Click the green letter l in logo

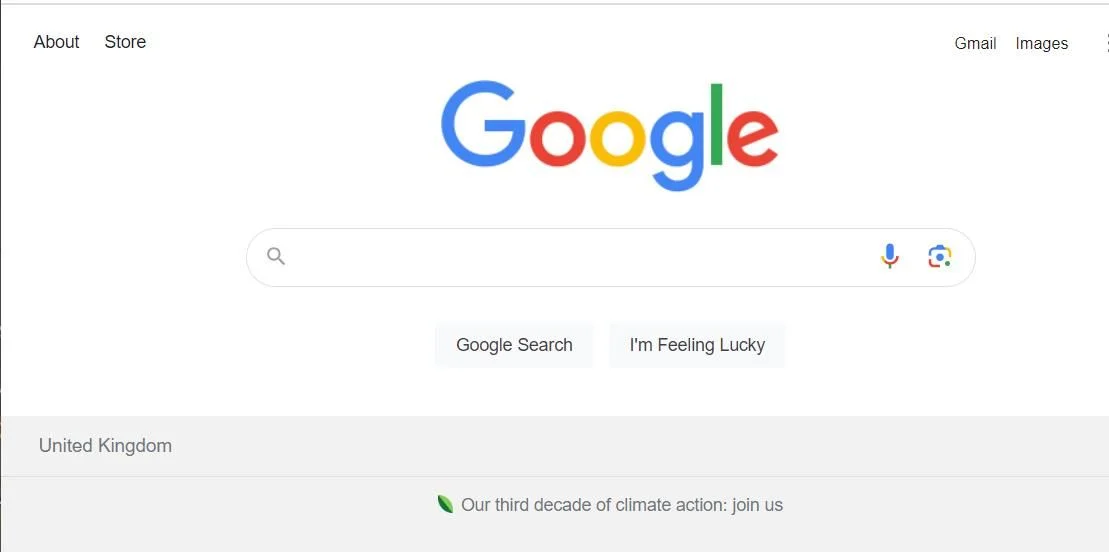[x=716, y=125]
